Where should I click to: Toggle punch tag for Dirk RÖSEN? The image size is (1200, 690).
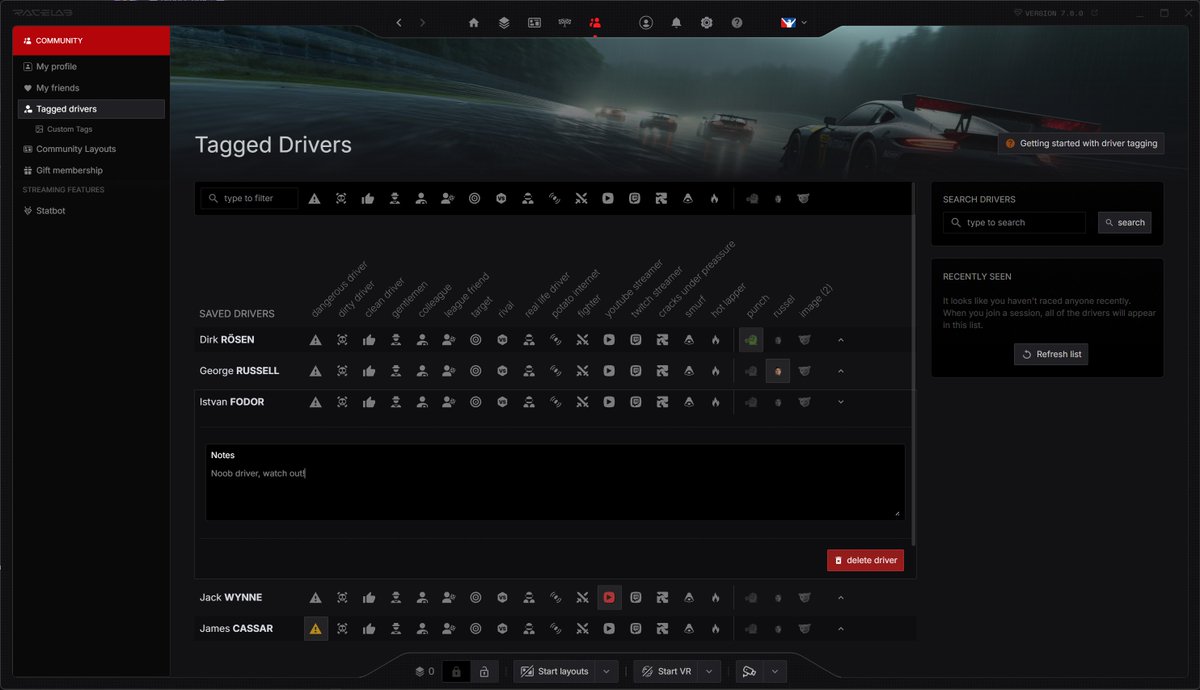[x=751, y=340]
